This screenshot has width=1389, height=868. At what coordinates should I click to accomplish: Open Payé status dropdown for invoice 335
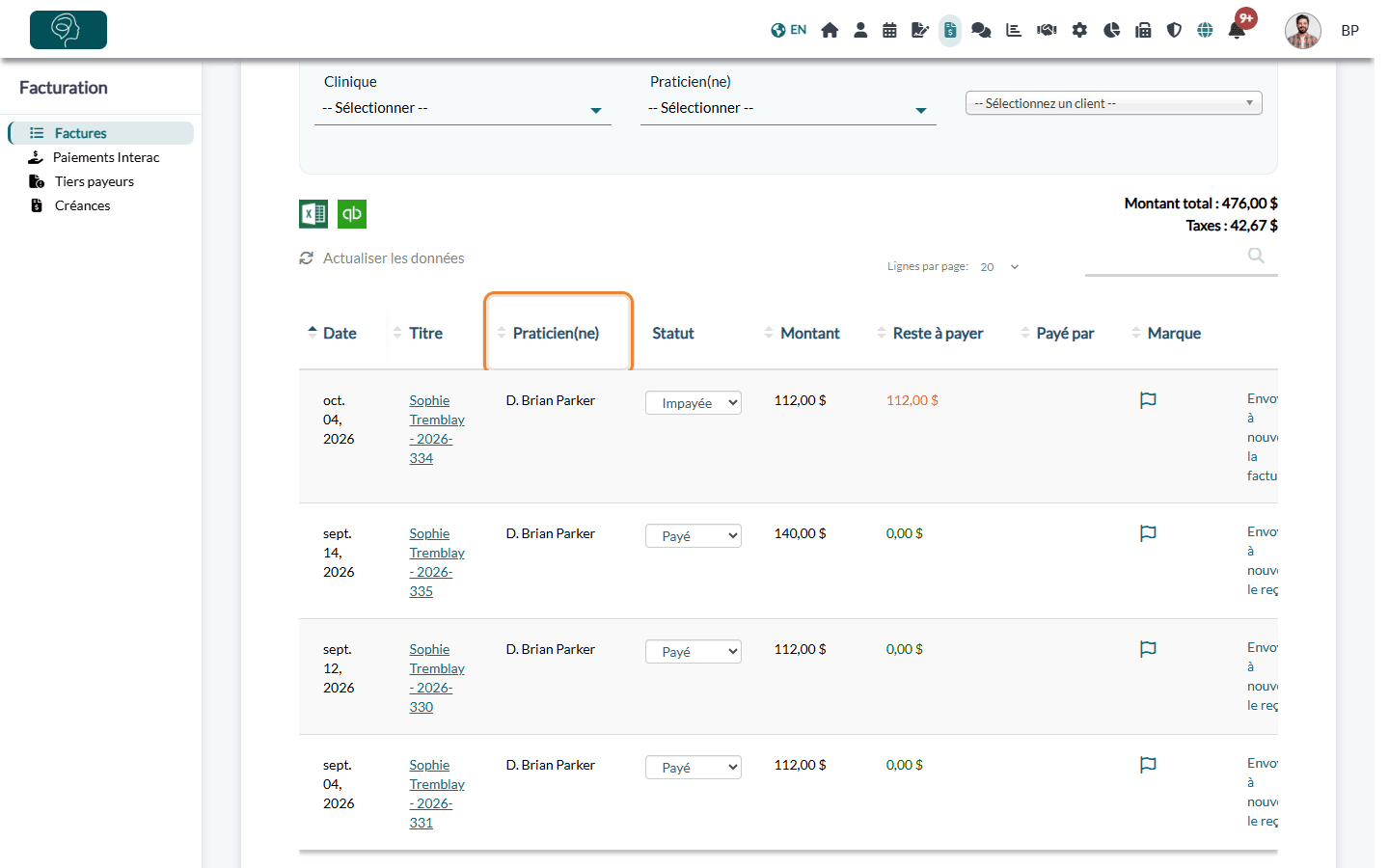pyautogui.click(x=694, y=536)
